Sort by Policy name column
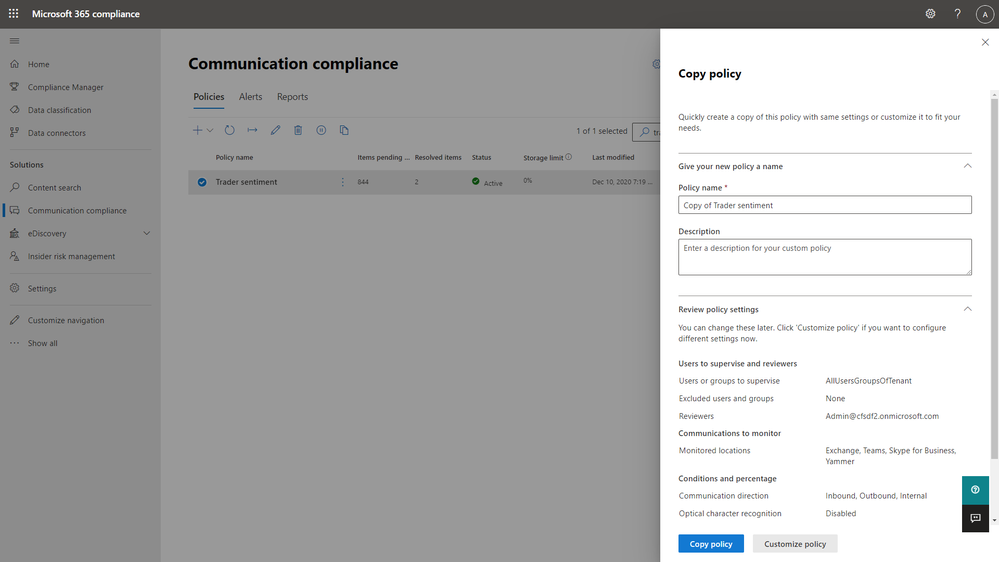 pyautogui.click(x=234, y=157)
